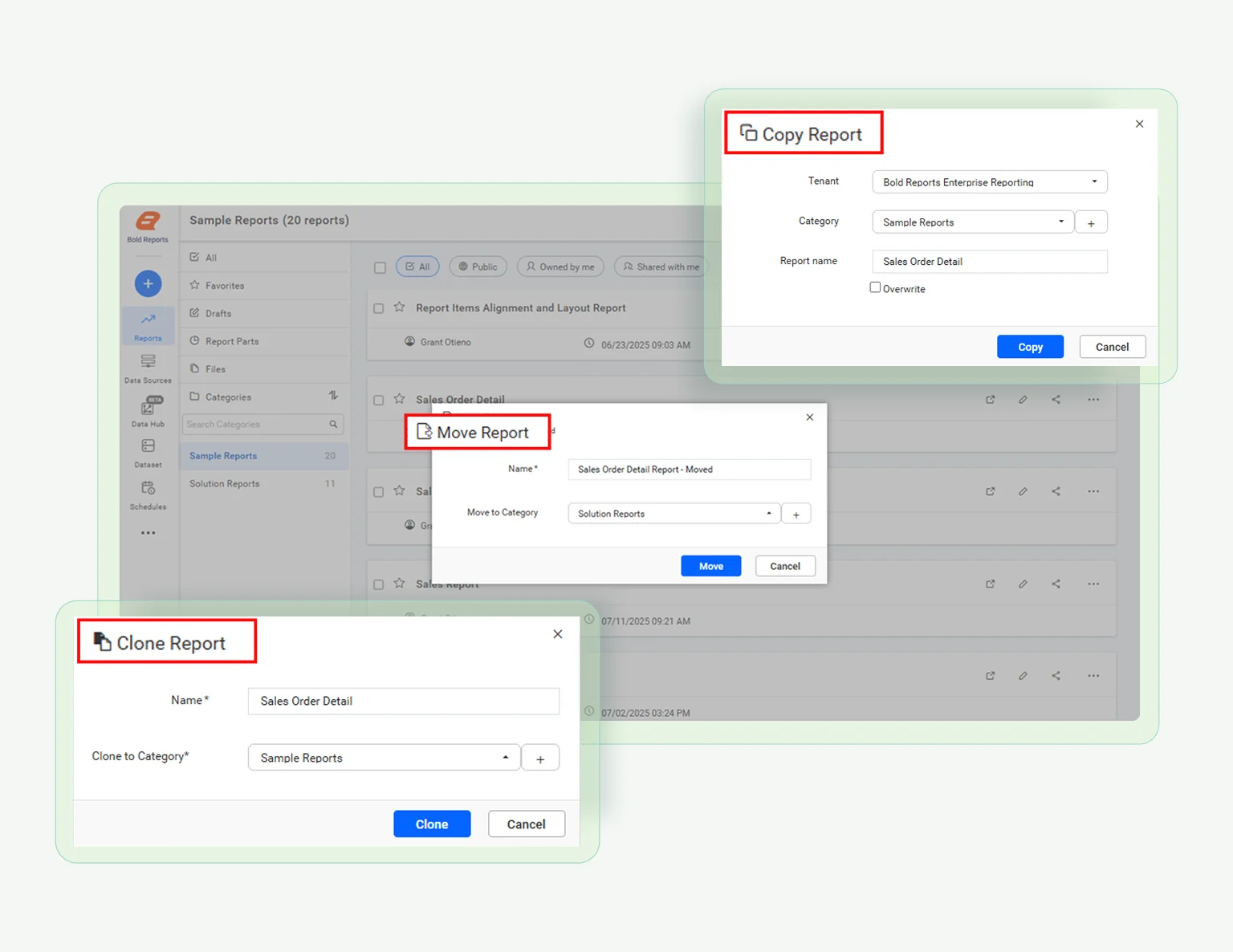Expand the Move to Category dropdown

pyautogui.click(x=768, y=513)
